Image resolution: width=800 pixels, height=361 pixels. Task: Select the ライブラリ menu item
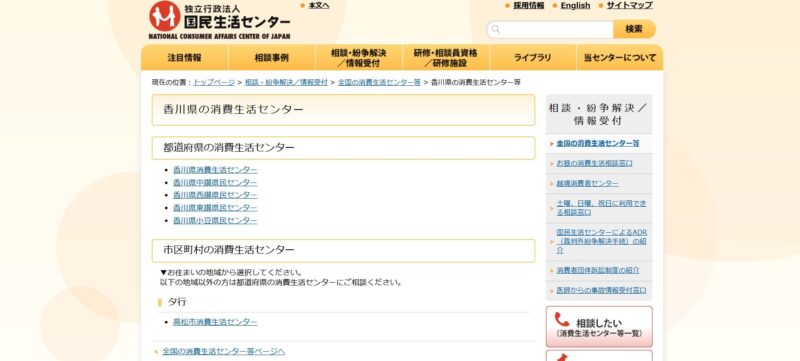click(x=533, y=58)
